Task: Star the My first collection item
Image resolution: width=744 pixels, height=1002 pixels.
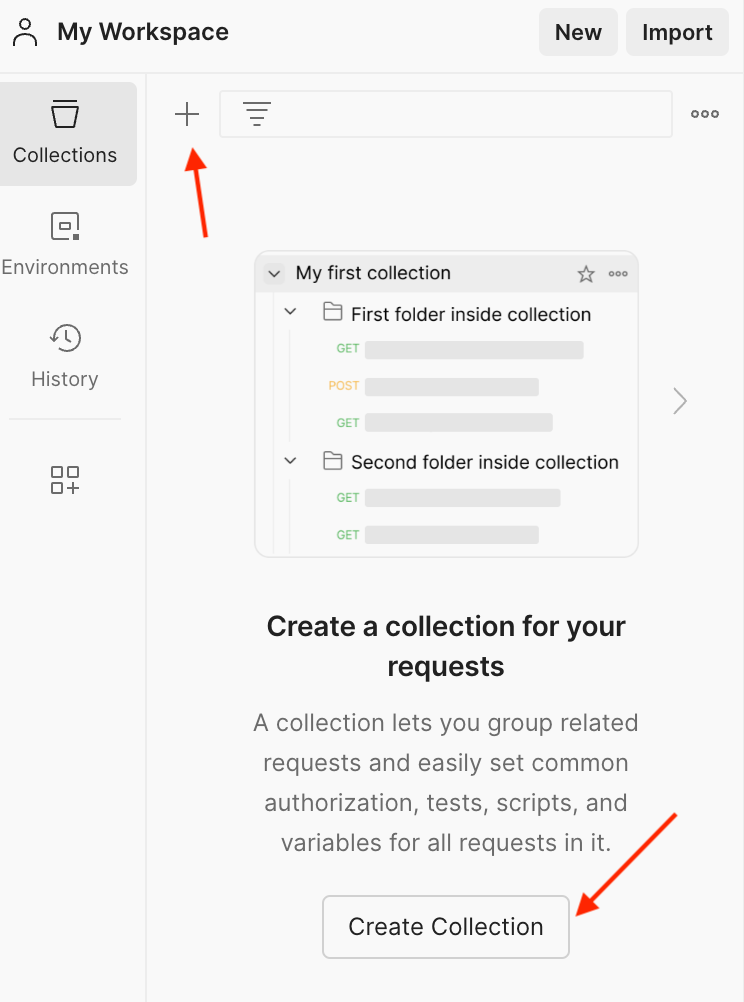Action: (586, 274)
